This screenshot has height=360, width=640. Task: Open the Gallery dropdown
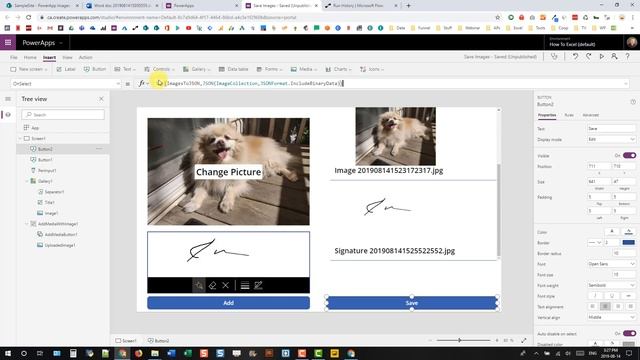point(196,69)
